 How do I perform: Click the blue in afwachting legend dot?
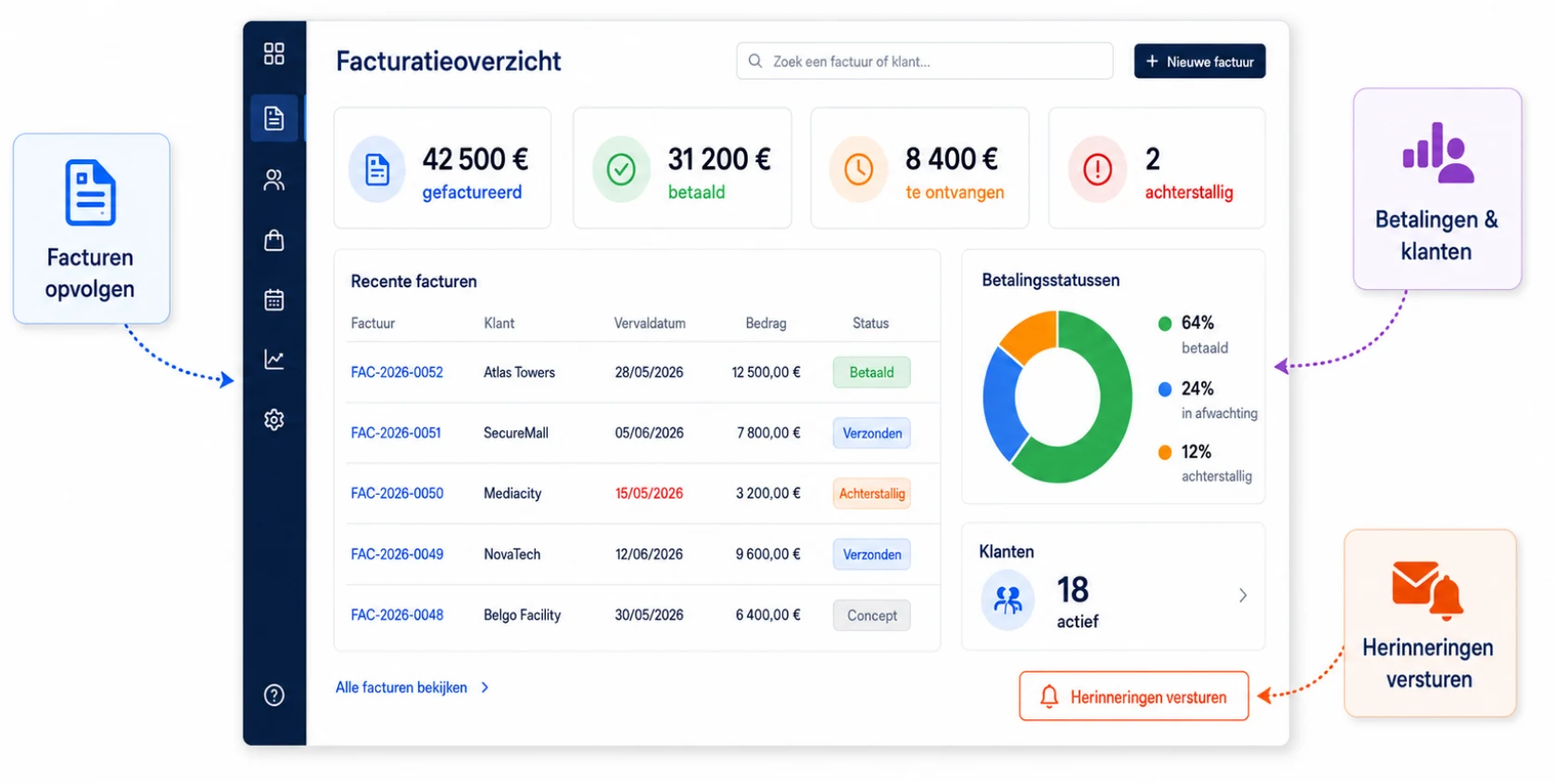(x=1165, y=389)
